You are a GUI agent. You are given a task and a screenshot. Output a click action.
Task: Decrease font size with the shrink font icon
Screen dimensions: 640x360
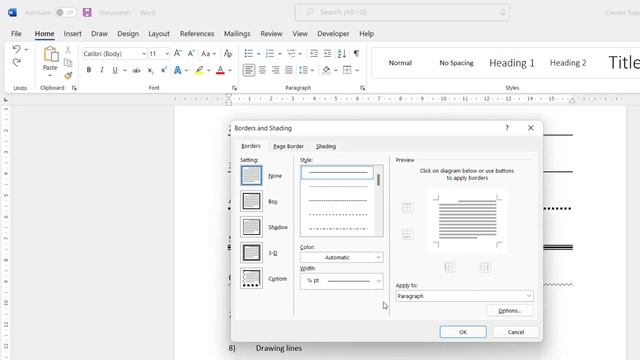click(191, 53)
